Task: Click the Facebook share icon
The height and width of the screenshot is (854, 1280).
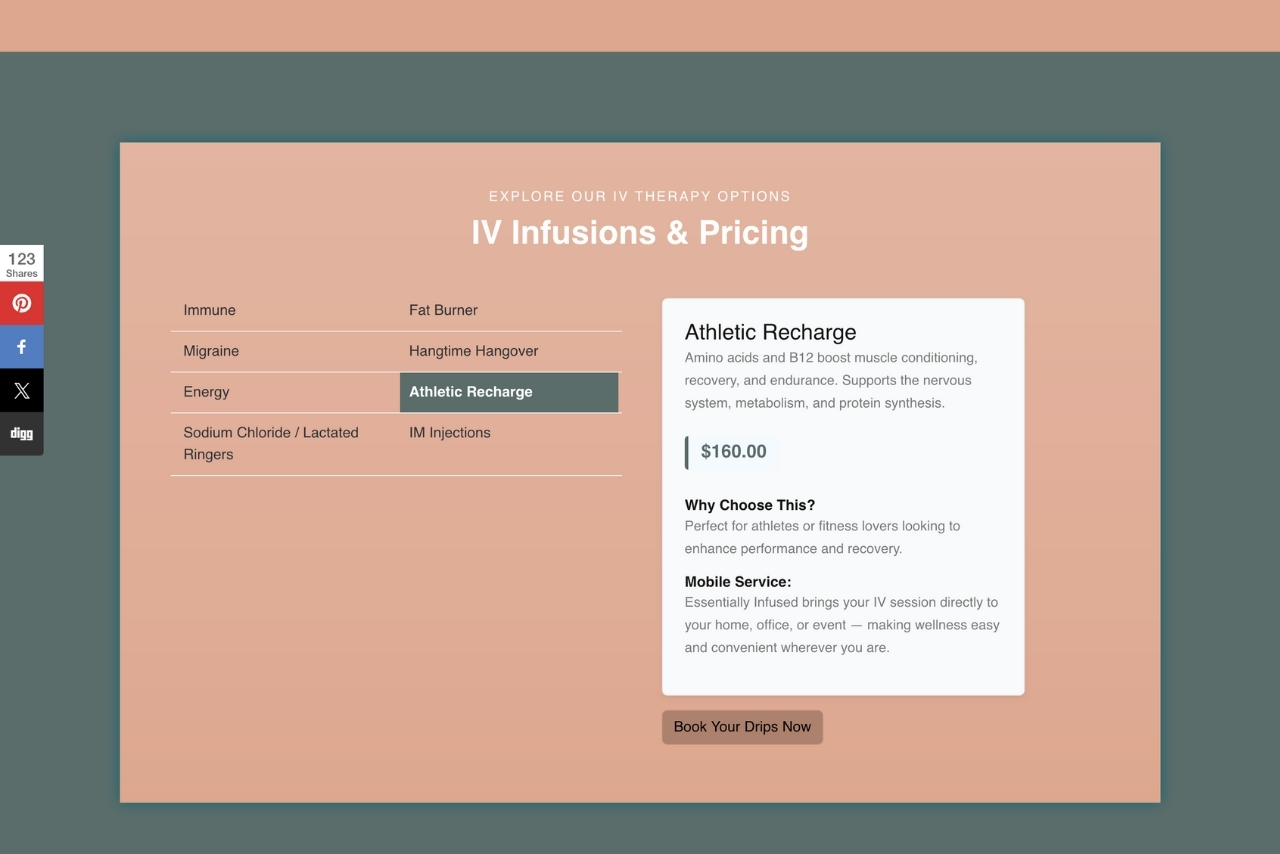Action: coord(21,347)
